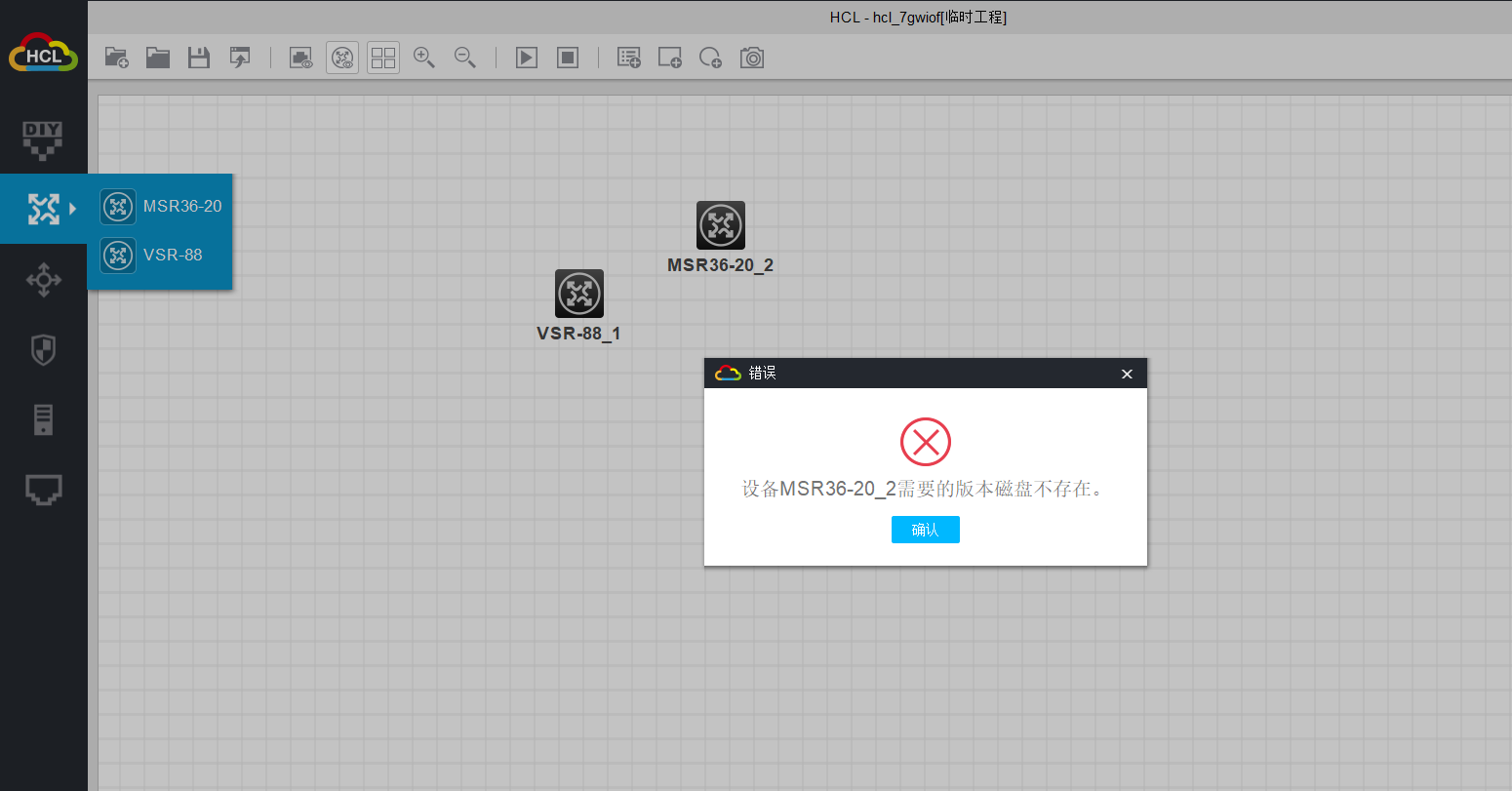Viewport: 1512px width, 791px height.
Task: Toggle the device name display icon
Action: coord(342,58)
